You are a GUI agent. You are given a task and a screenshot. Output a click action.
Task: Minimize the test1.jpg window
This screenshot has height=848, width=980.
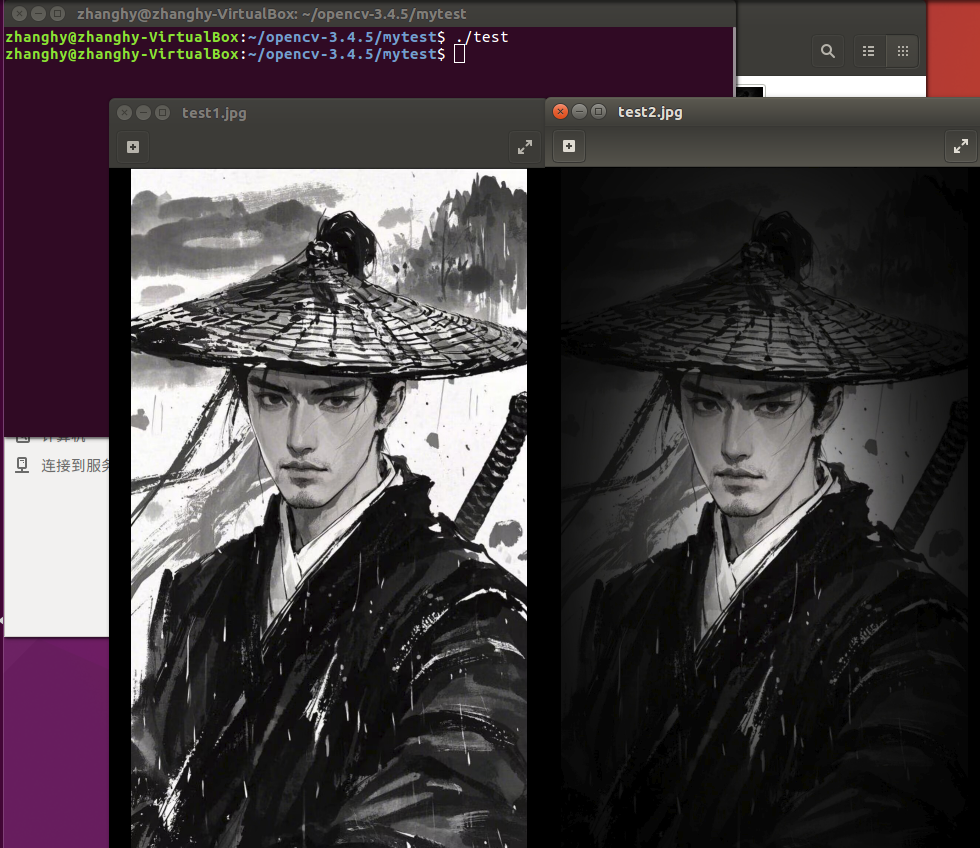[143, 112]
